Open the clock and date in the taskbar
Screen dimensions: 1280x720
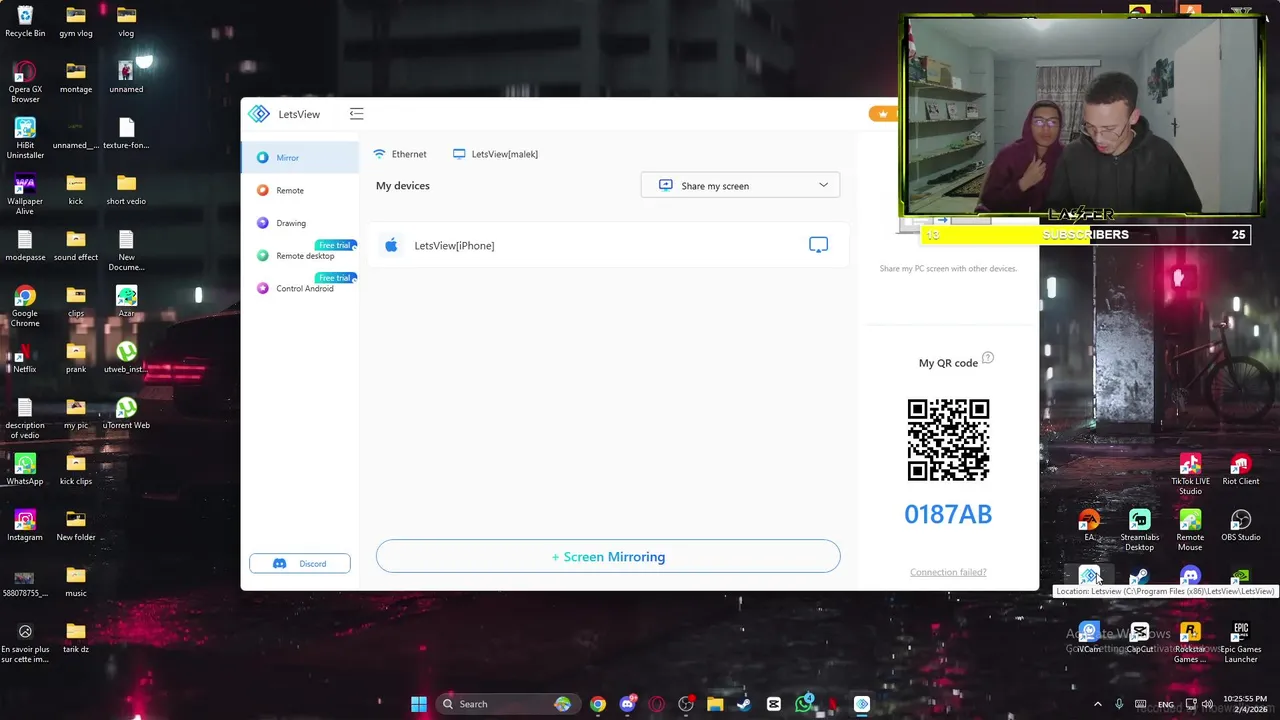pyautogui.click(x=1244, y=704)
